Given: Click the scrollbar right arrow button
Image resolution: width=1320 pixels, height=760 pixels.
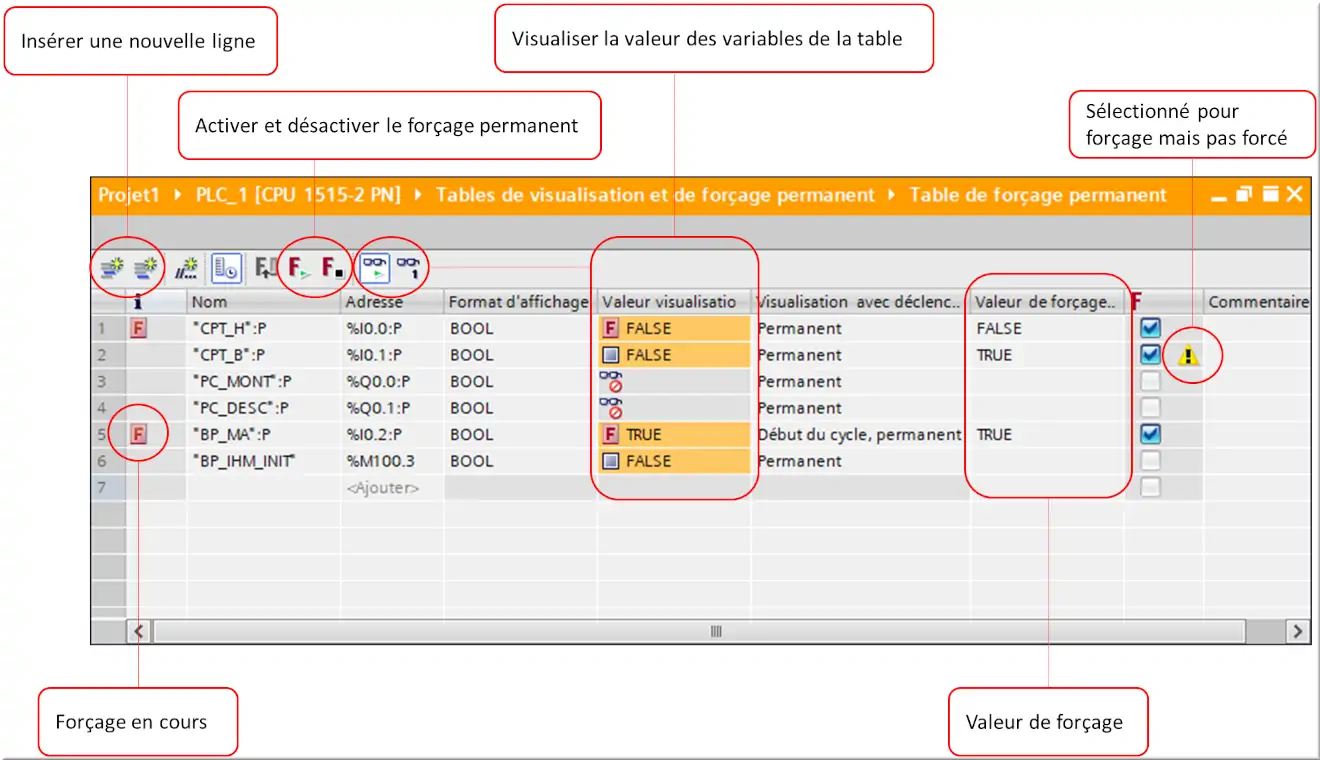Looking at the screenshot, I should point(1298,631).
